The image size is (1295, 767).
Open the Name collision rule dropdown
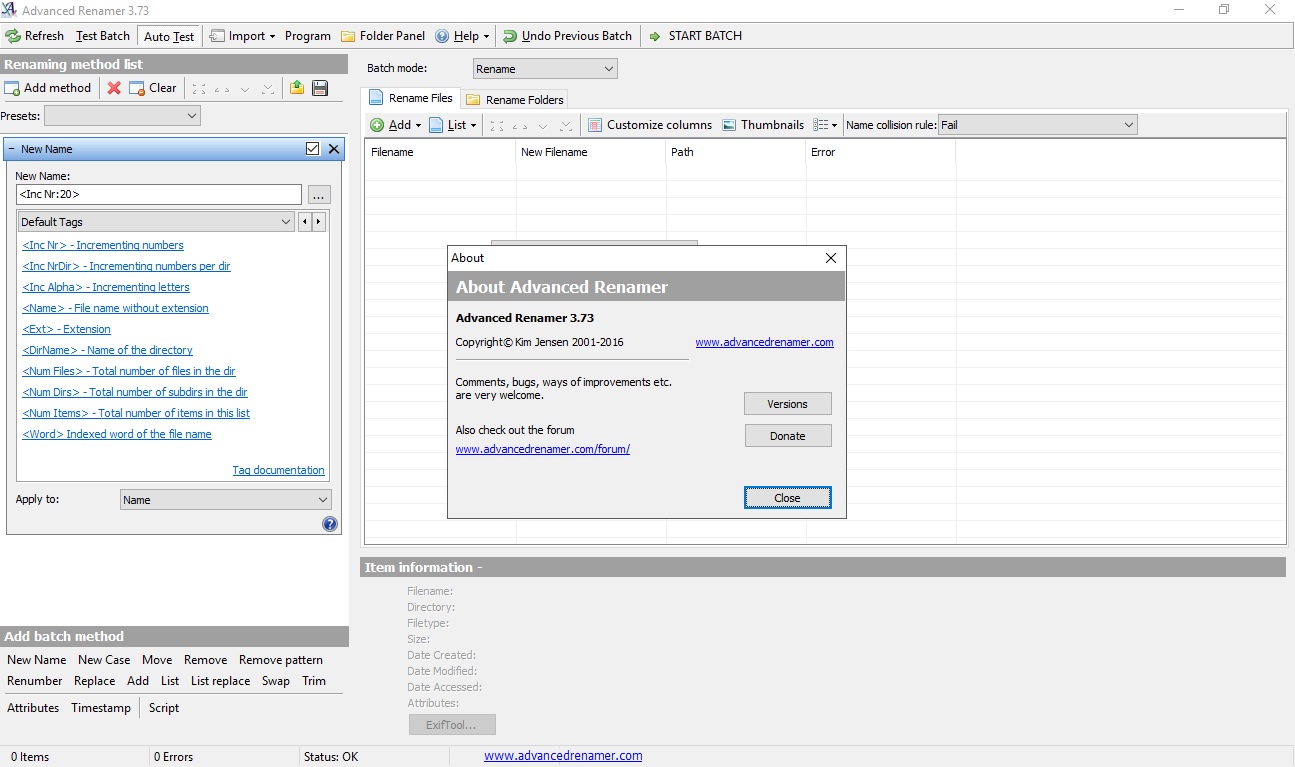pyautogui.click(x=1037, y=125)
